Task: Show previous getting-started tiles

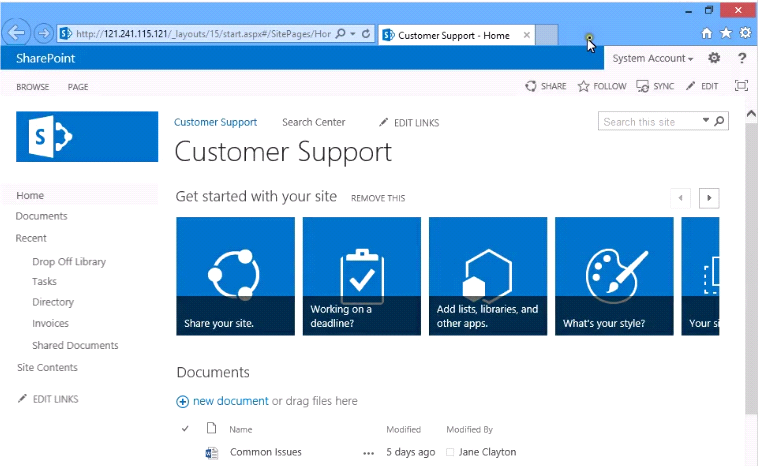Action: click(x=681, y=198)
